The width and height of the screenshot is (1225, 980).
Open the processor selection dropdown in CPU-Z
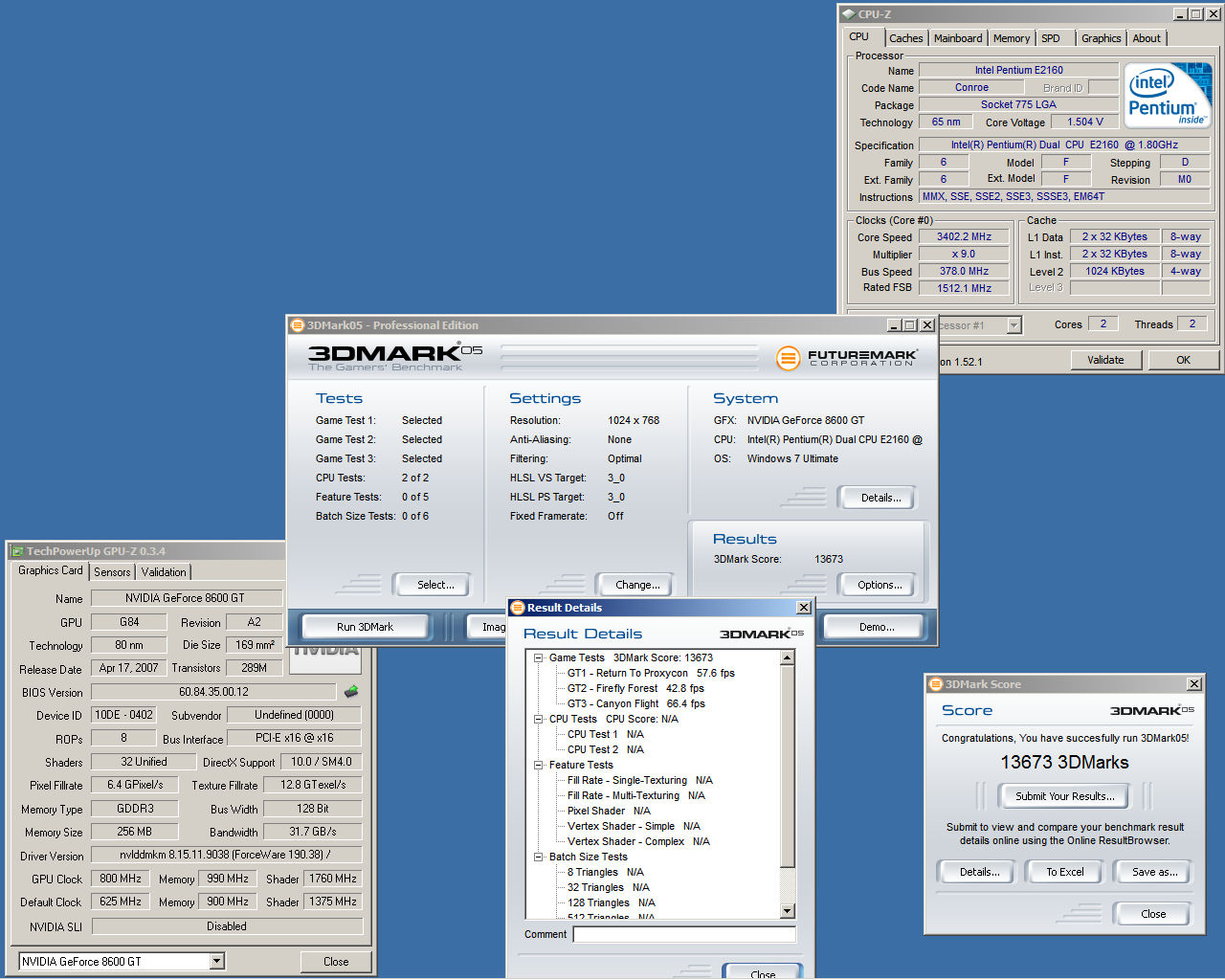coord(1013,325)
